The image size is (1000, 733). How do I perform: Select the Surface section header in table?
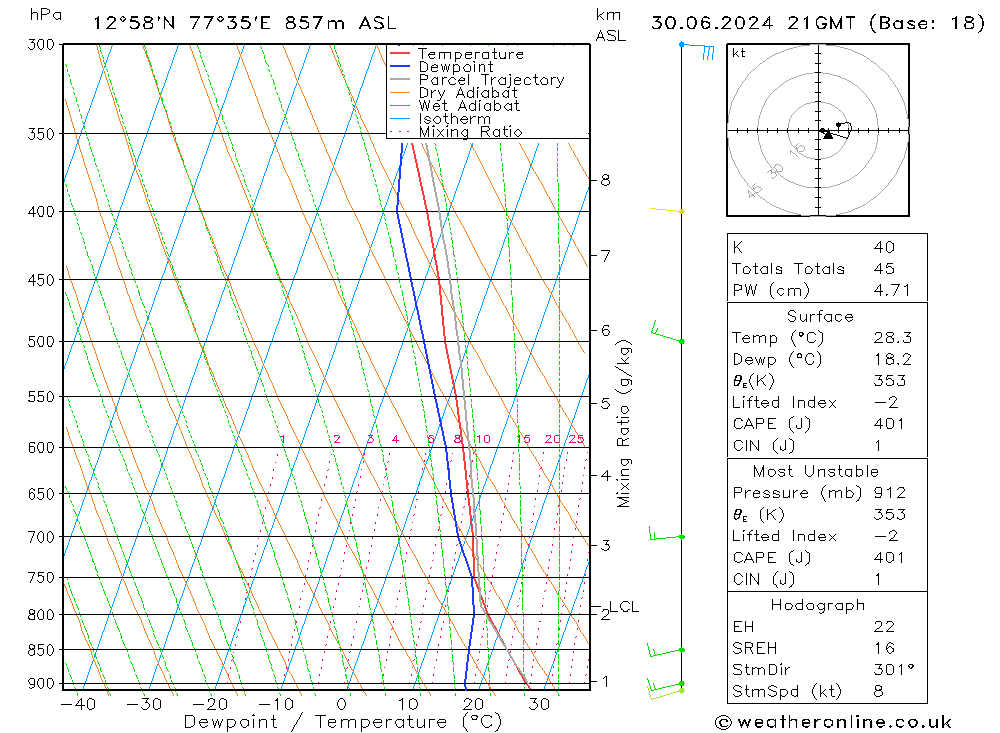(820, 316)
